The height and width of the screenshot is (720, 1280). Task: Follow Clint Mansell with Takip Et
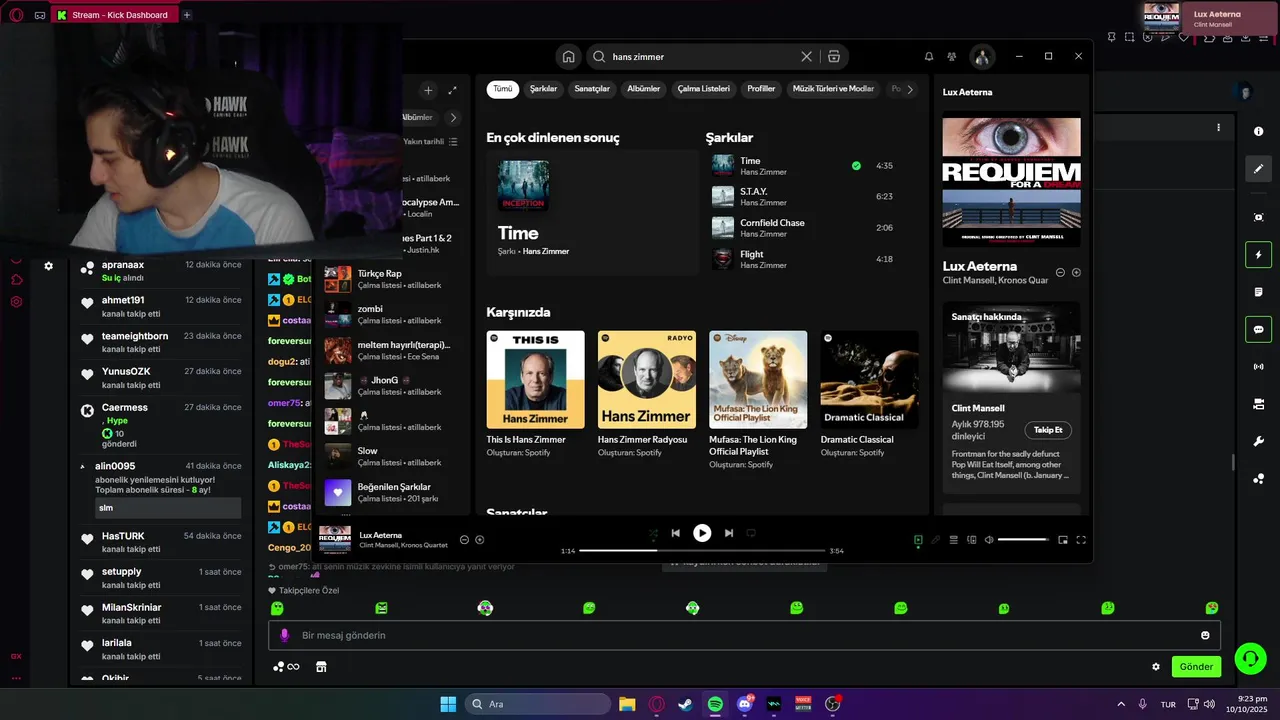(x=1048, y=430)
